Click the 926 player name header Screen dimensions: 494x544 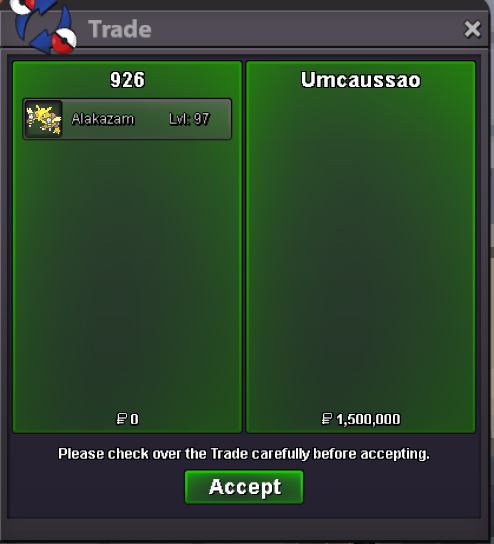(127, 80)
